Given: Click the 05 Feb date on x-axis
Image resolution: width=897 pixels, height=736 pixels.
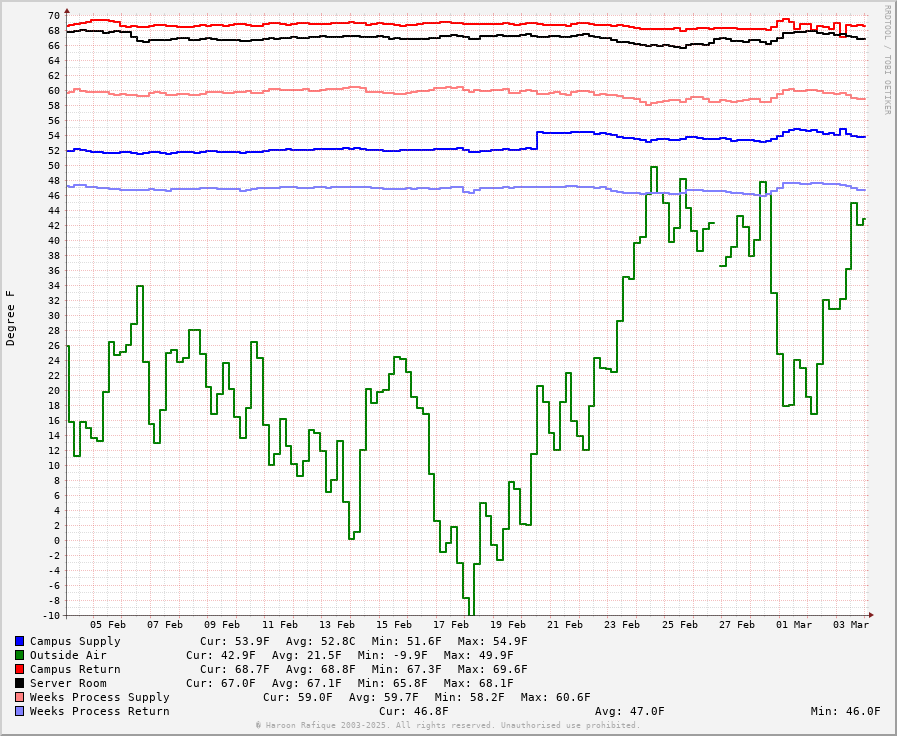Looking at the screenshot, I should (108, 625).
